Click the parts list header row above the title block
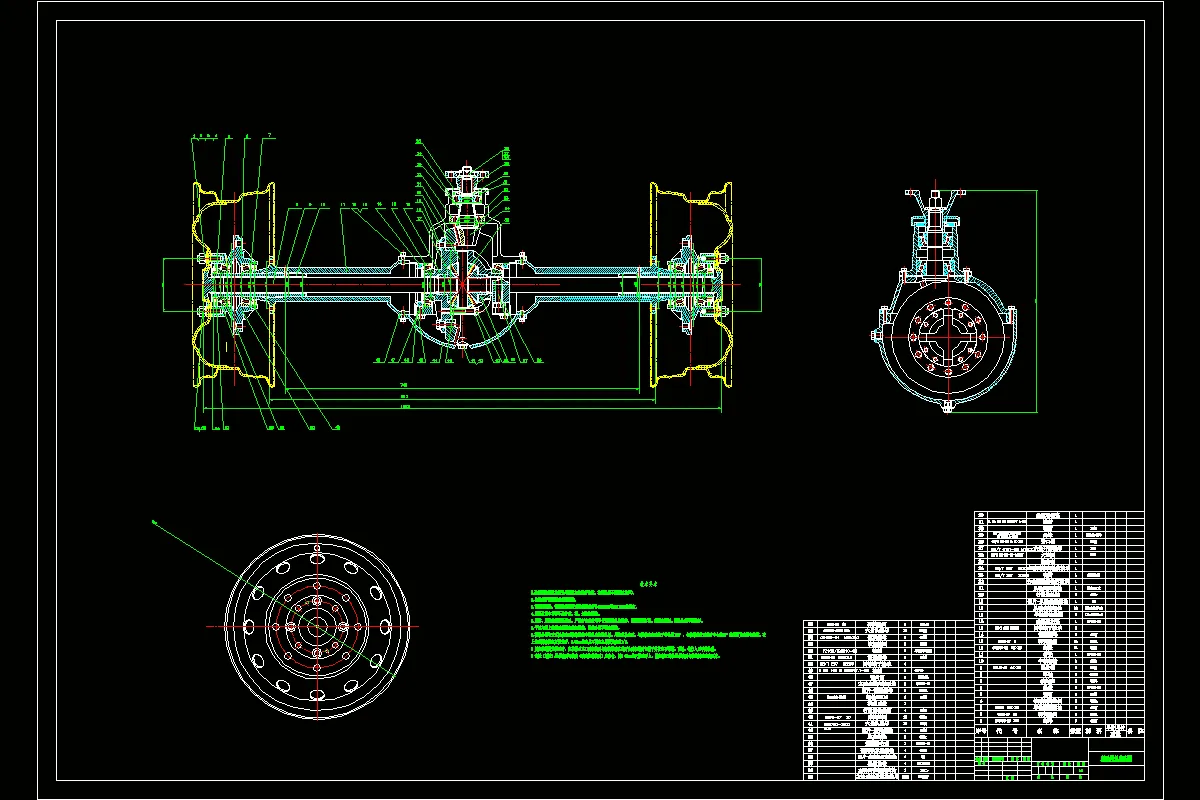The width and height of the screenshot is (1200, 800). (x=1059, y=732)
